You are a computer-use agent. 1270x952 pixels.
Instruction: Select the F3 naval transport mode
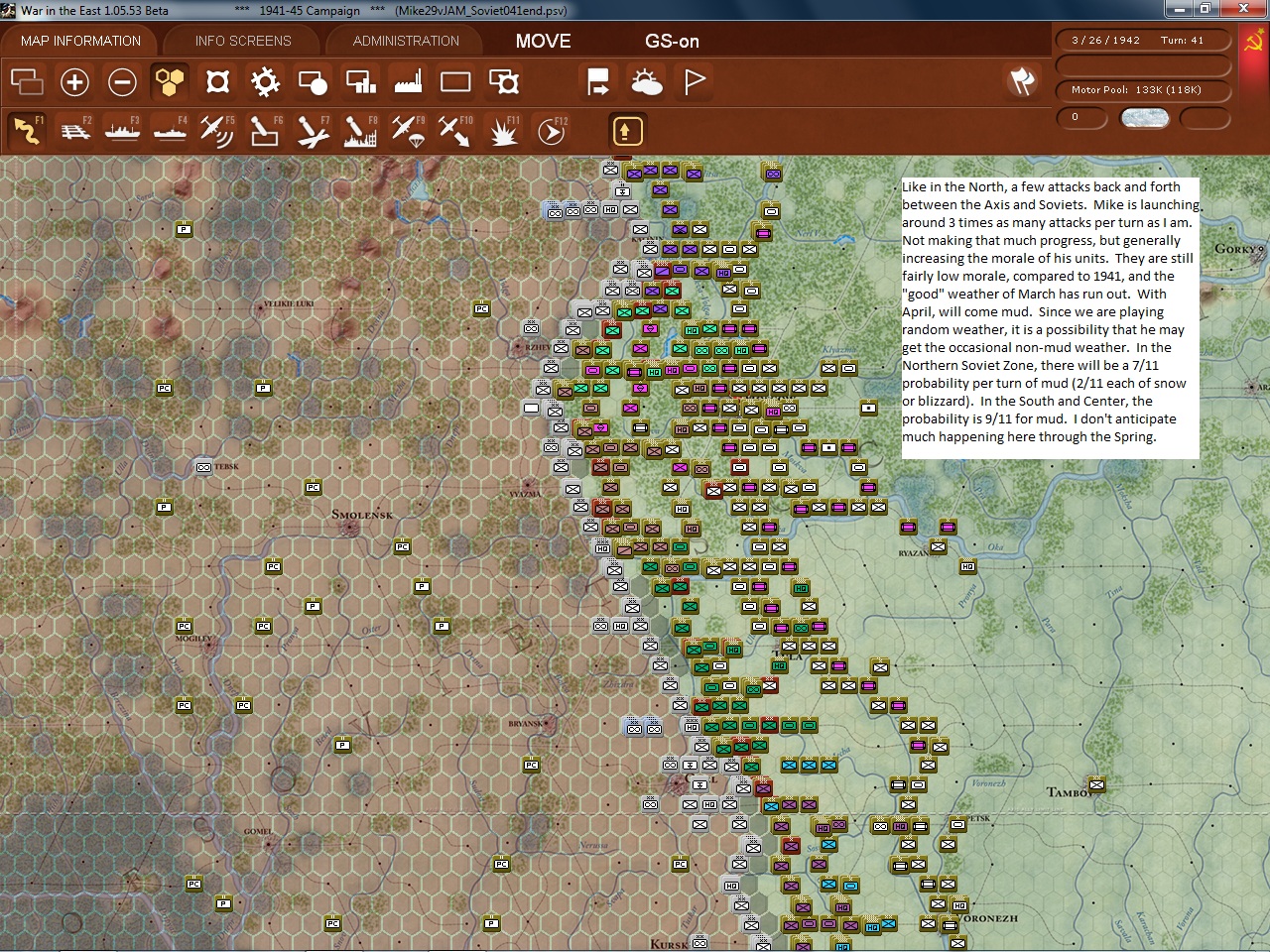coord(122,130)
